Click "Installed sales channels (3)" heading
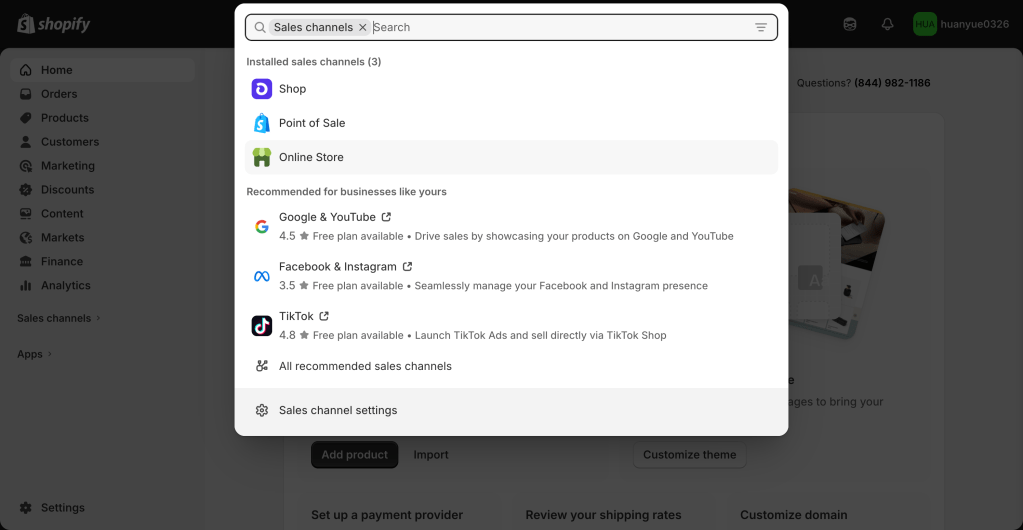 pyautogui.click(x=314, y=61)
